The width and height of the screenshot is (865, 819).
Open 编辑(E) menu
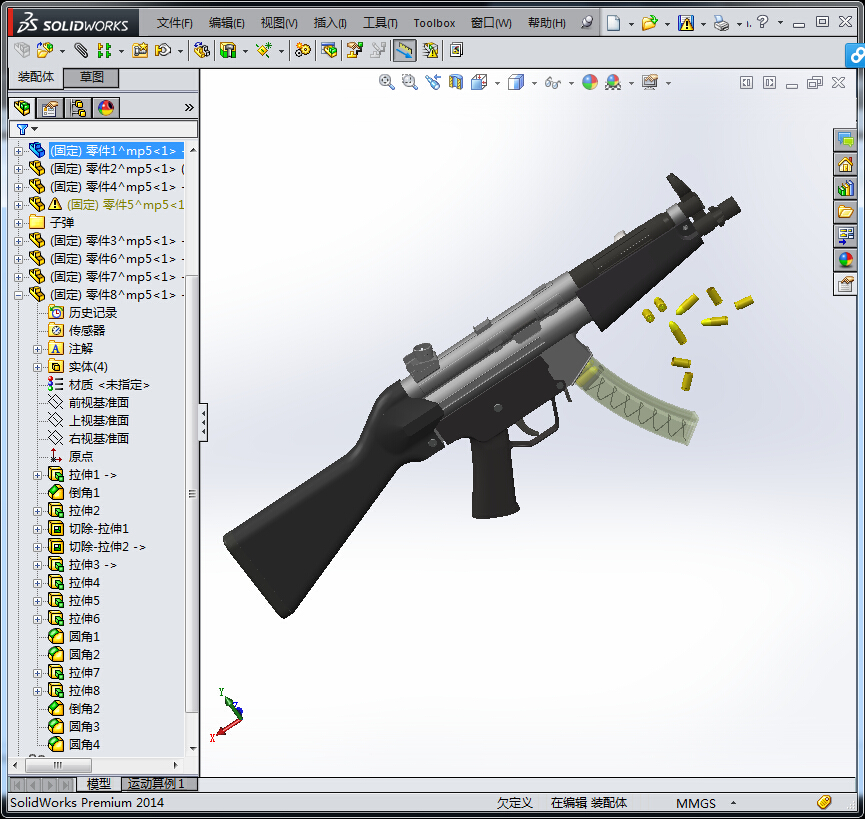tap(226, 23)
